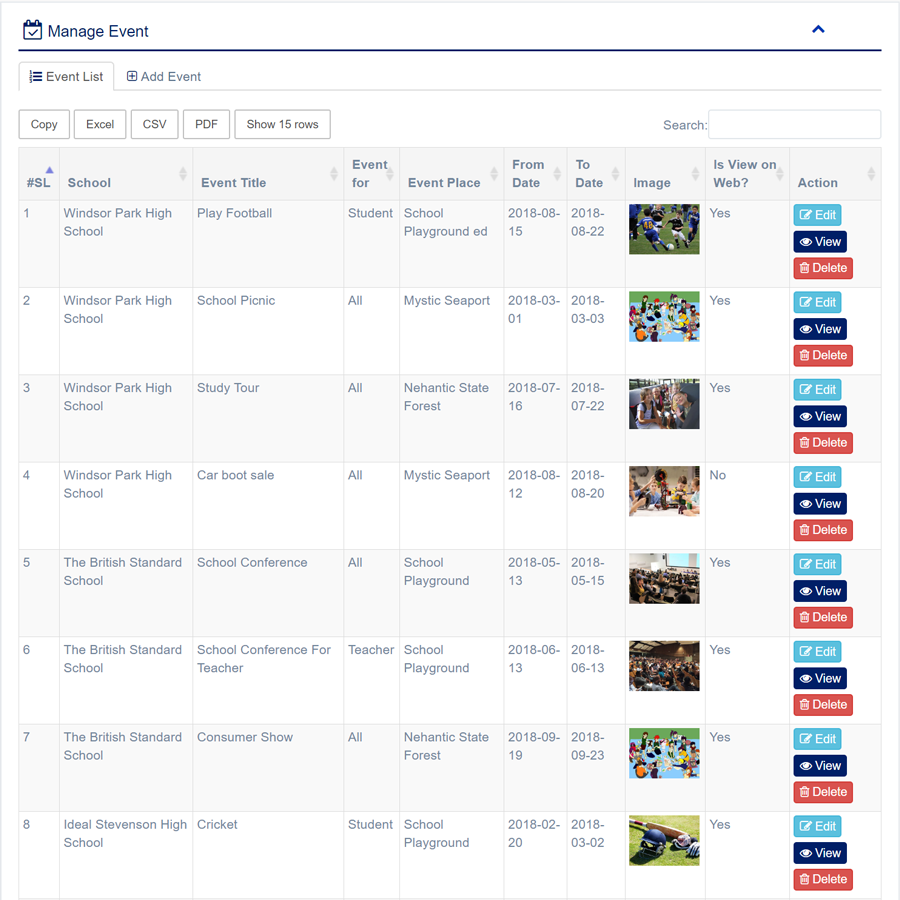Open the Cricket event image thumbnail

664,840
